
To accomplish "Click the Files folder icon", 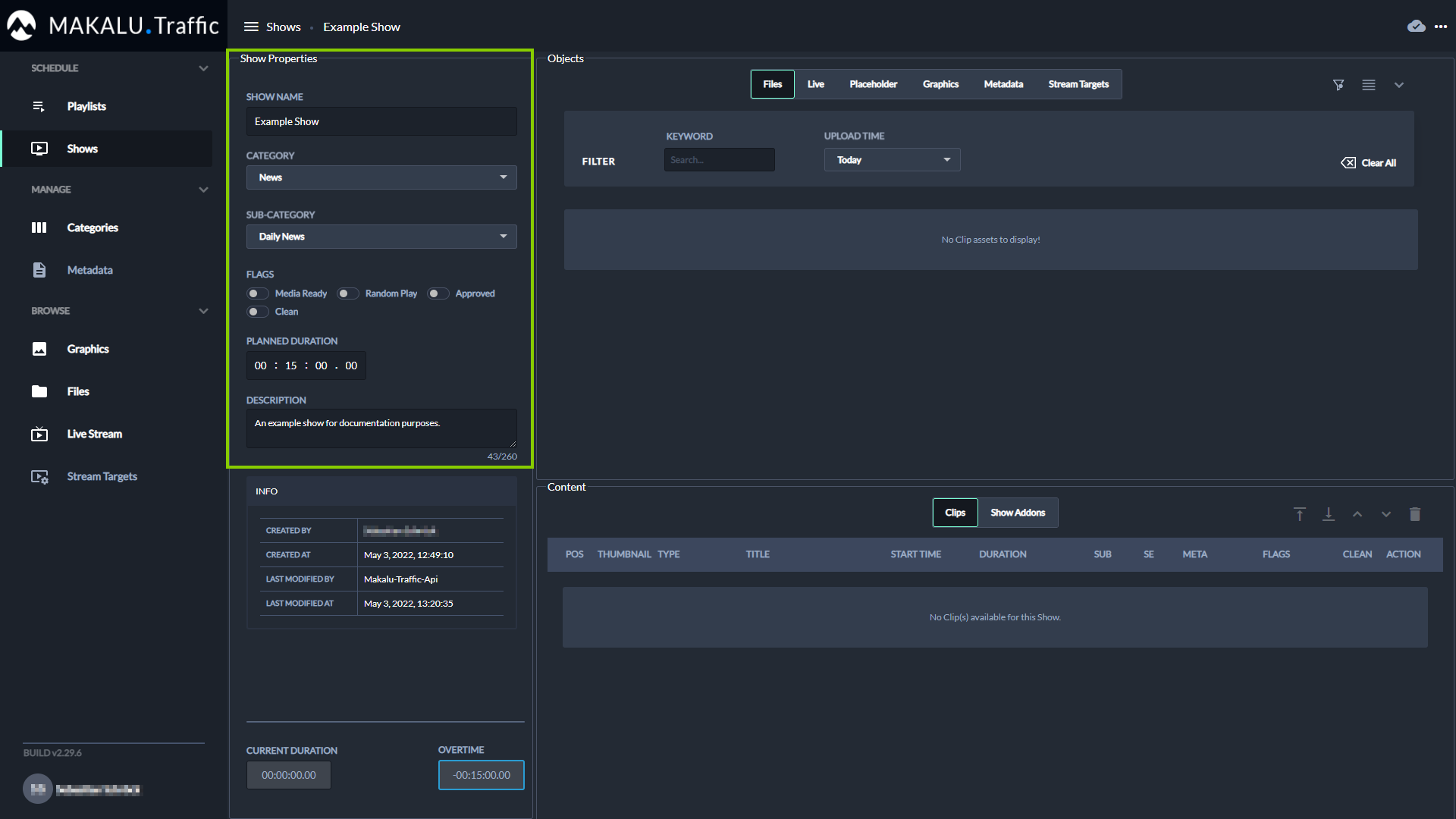I will coord(39,391).
